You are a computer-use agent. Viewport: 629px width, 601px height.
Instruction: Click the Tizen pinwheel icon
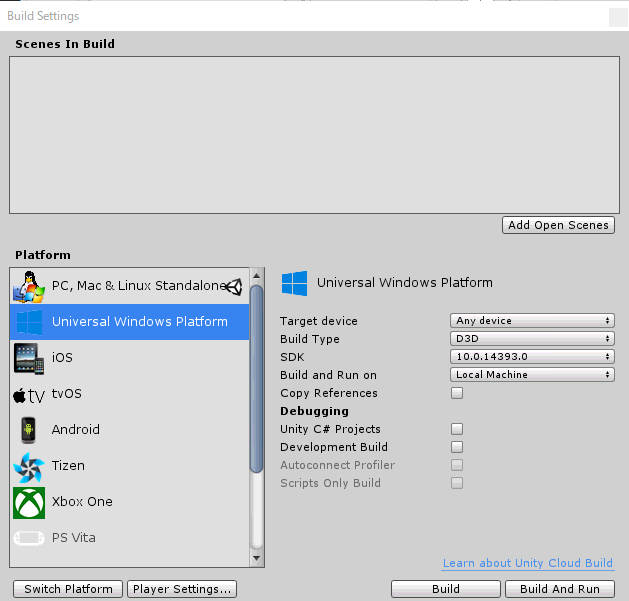pyautogui.click(x=29, y=467)
